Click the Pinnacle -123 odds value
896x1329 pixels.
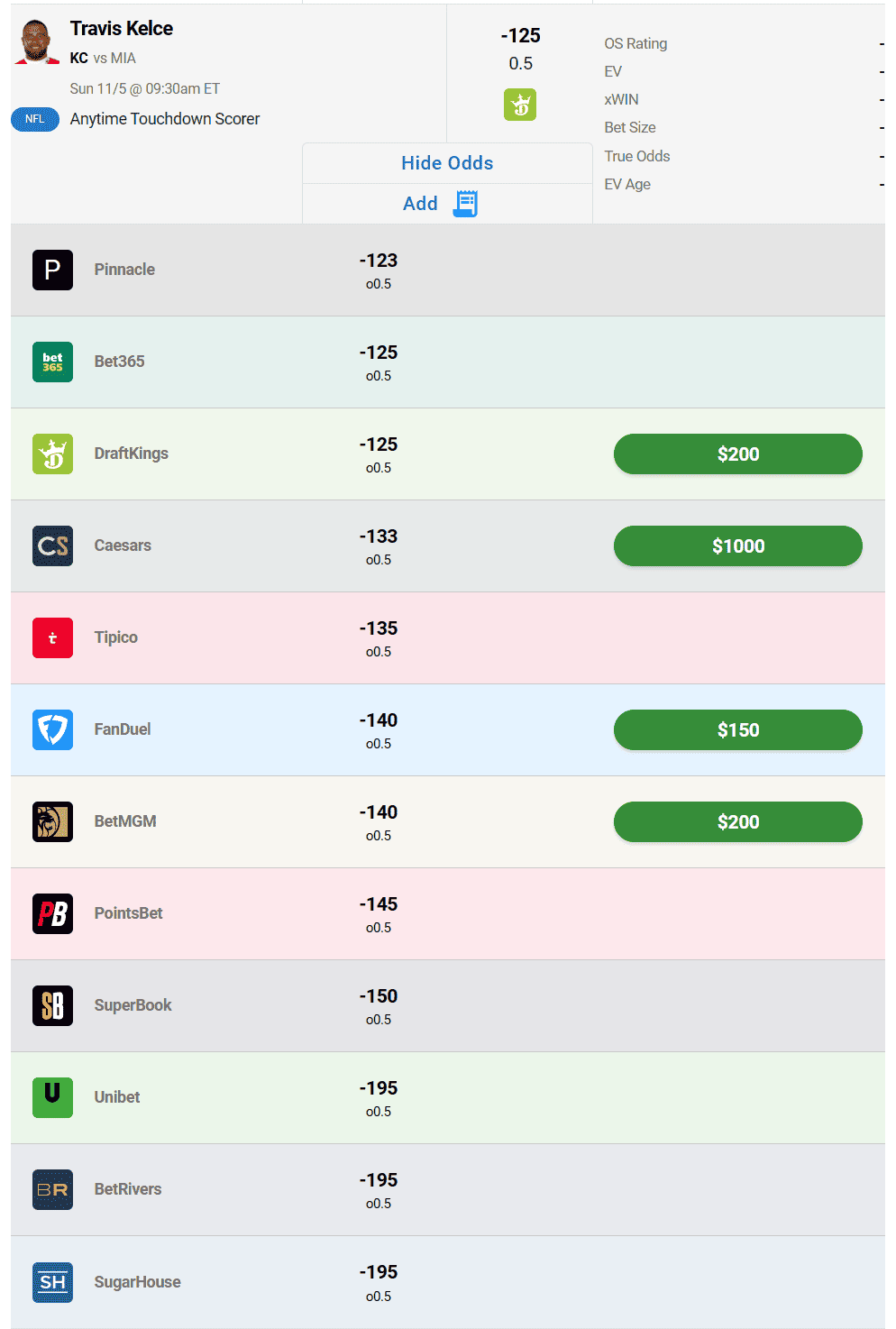coord(379,261)
